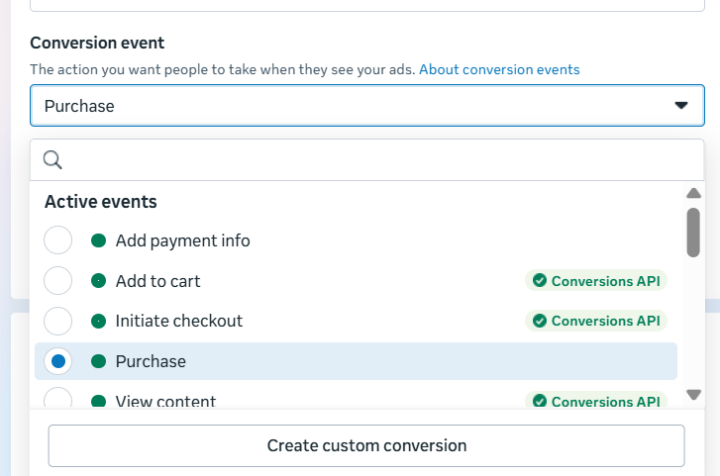Click the Add to cart label
The height and width of the screenshot is (476, 720).
158,281
